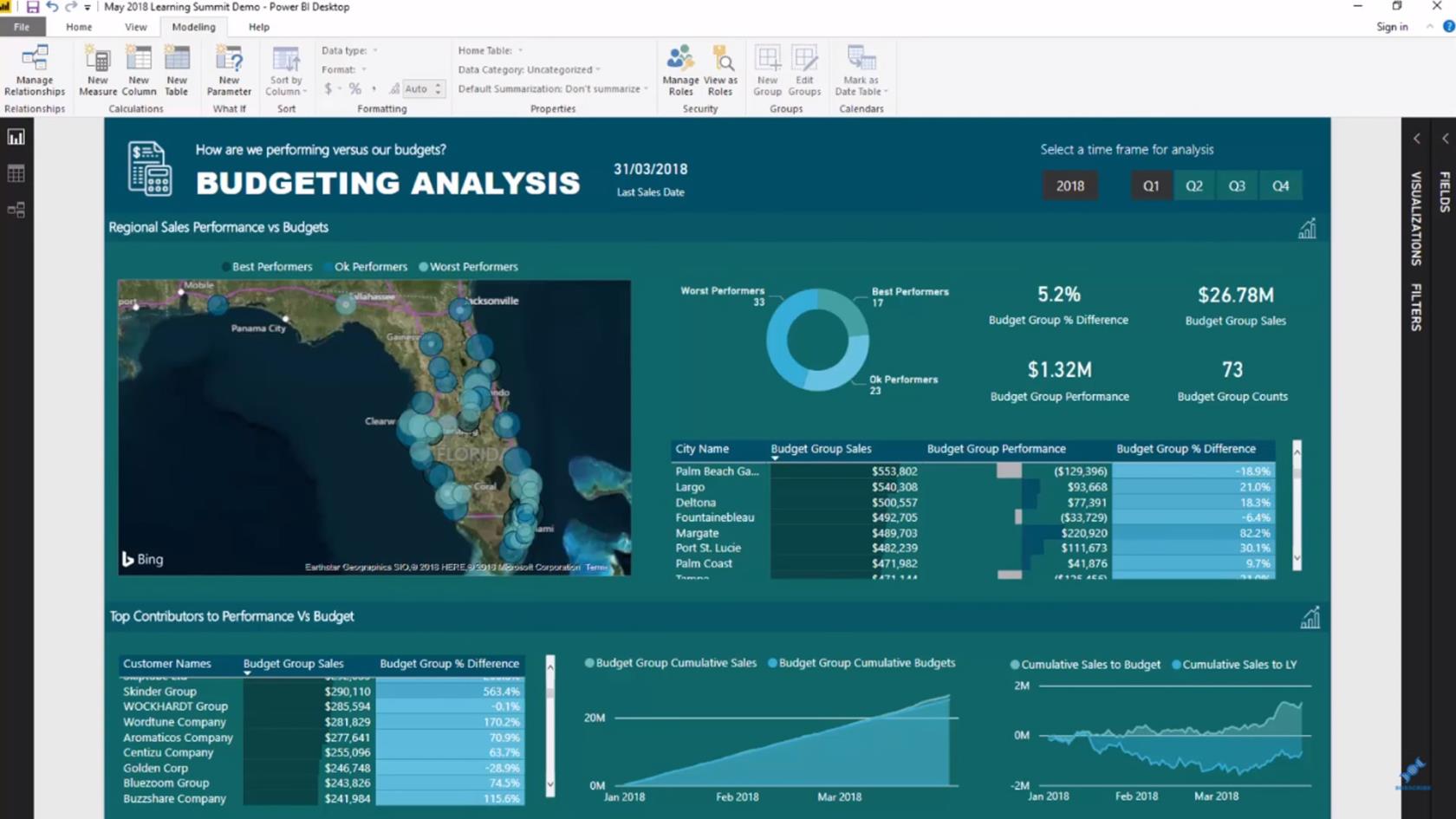1456x819 pixels.
Task: Select the Q1 quarter slicer
Action: [x=1151, y=185]
